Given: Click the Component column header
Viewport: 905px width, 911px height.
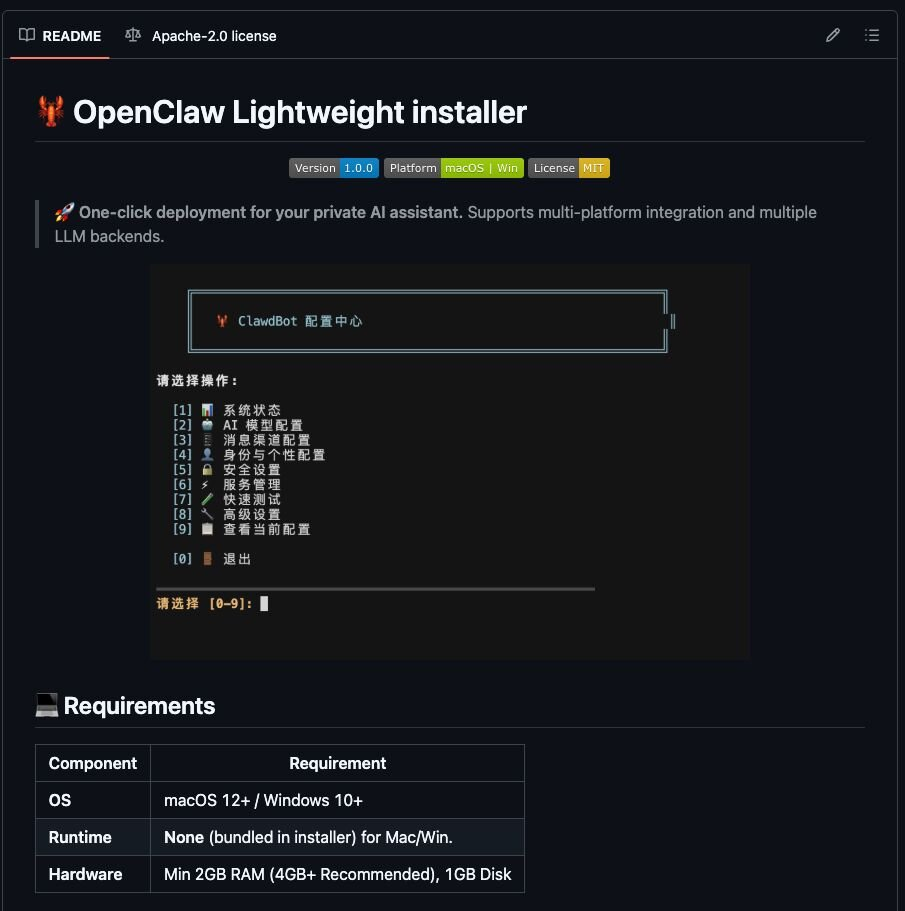Looking at the screenshot, I should pos(93,763).
